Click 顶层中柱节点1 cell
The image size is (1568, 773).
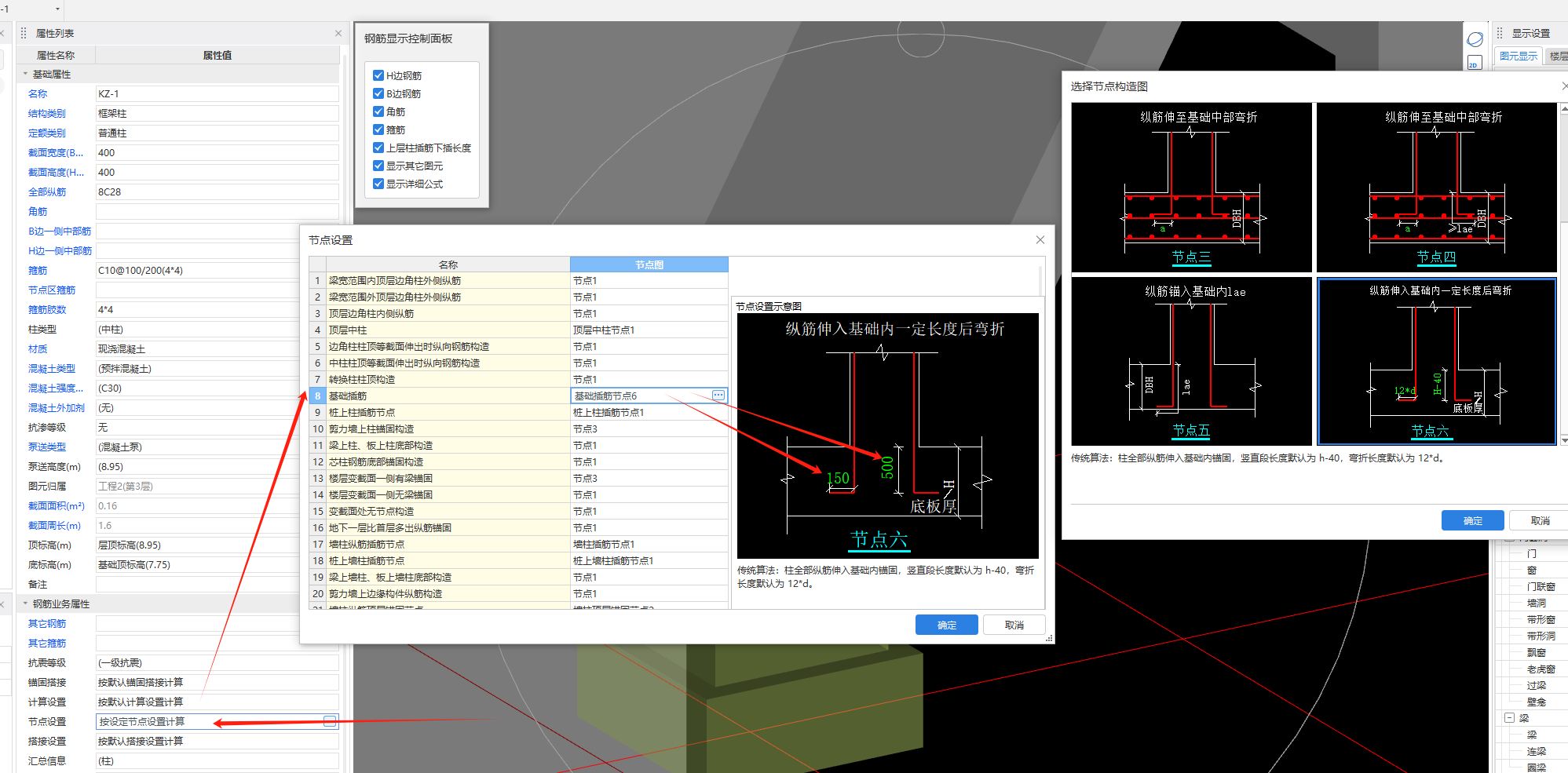(649, 330)
